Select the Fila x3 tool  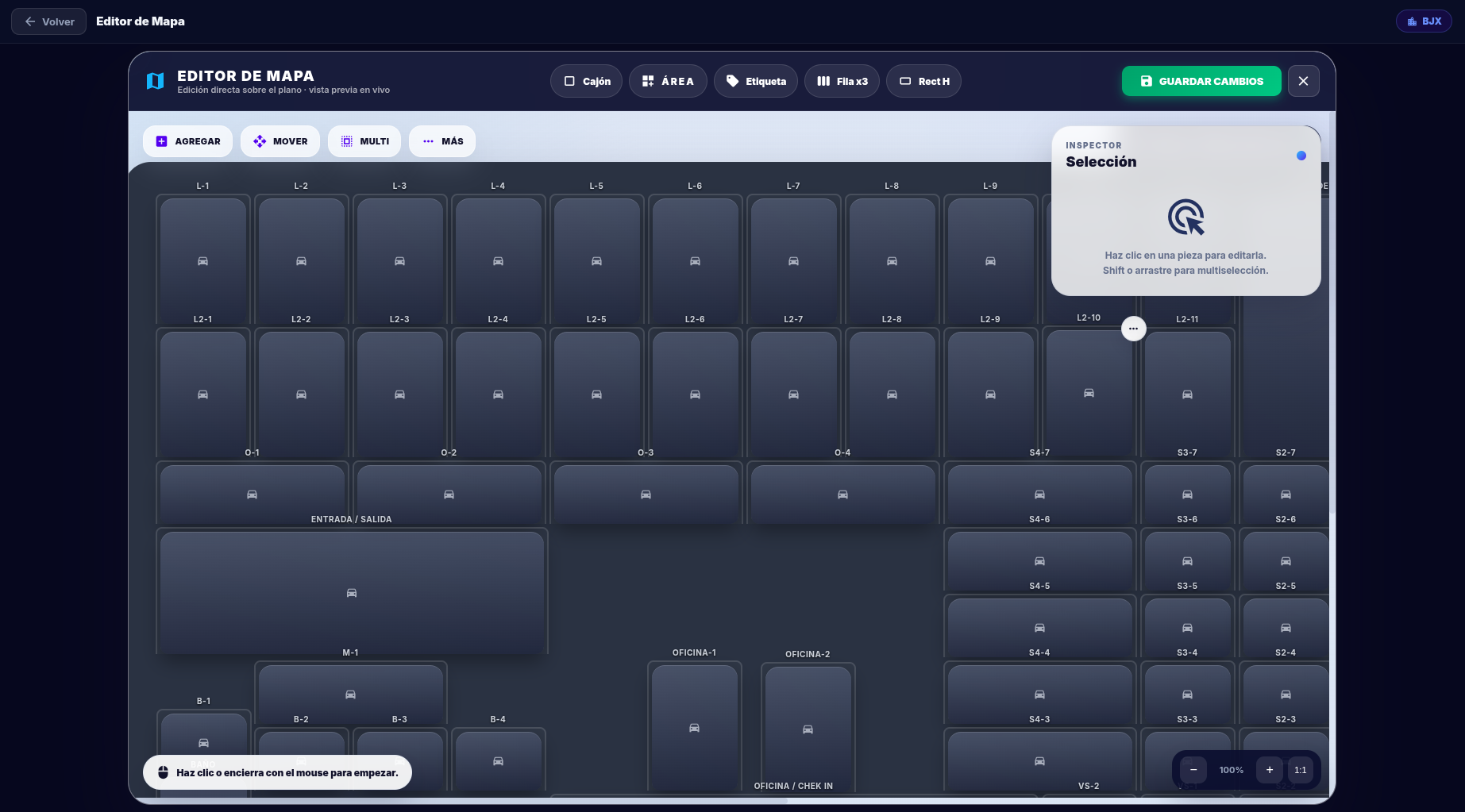[842, 81]
